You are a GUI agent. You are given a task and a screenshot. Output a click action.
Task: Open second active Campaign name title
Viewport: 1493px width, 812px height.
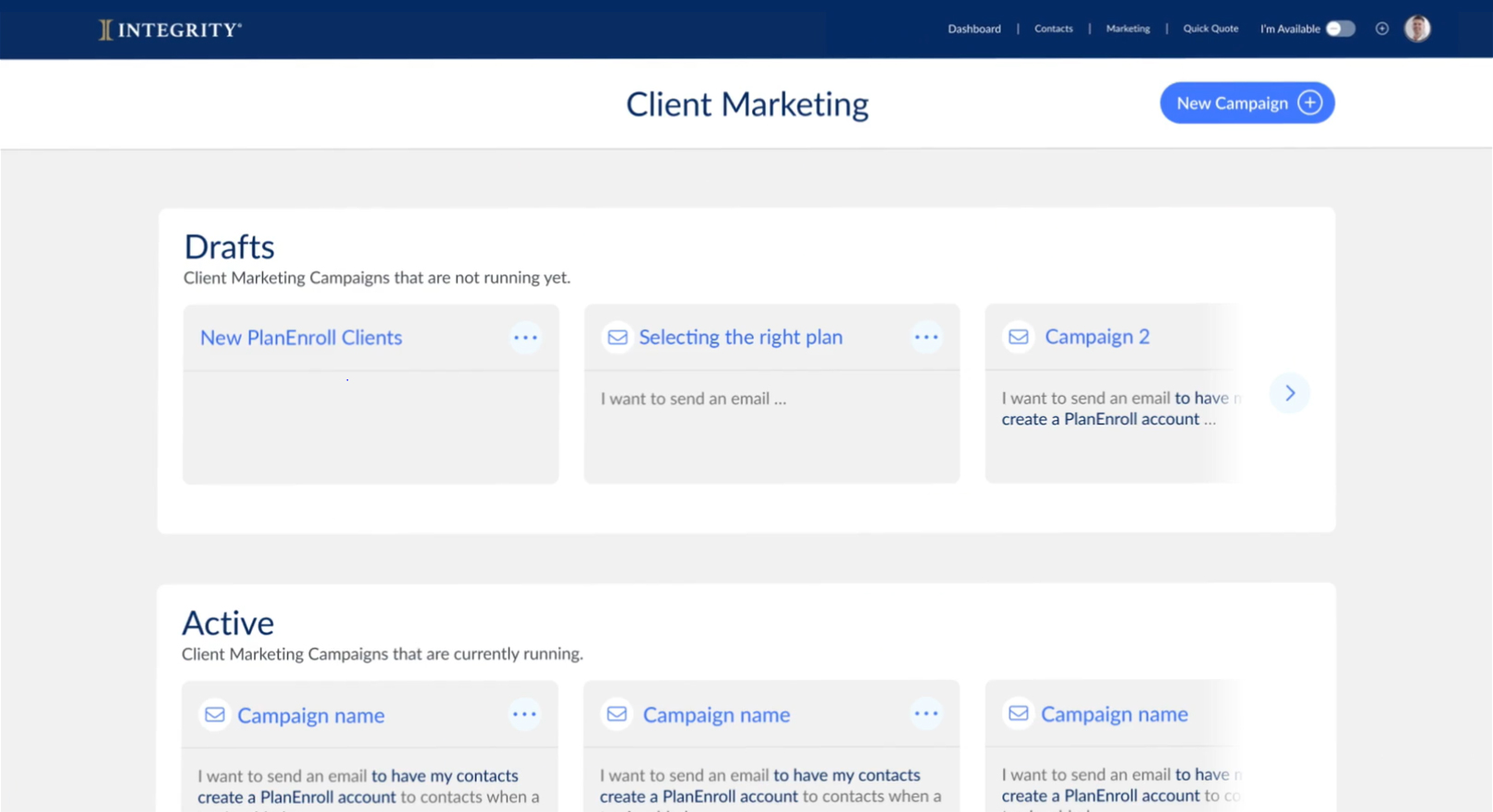click(716, 714)
